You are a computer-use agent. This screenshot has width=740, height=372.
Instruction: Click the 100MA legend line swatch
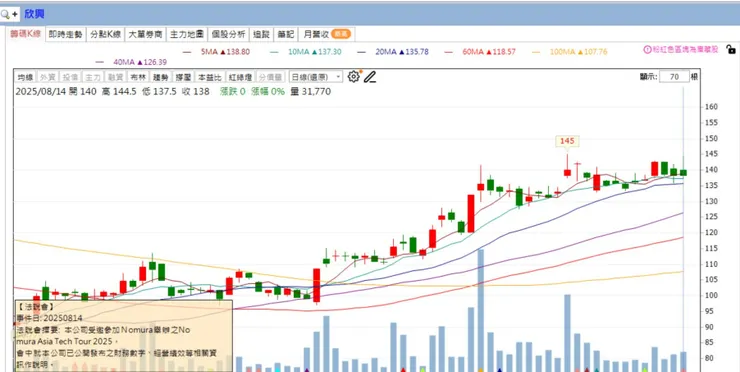536,52
